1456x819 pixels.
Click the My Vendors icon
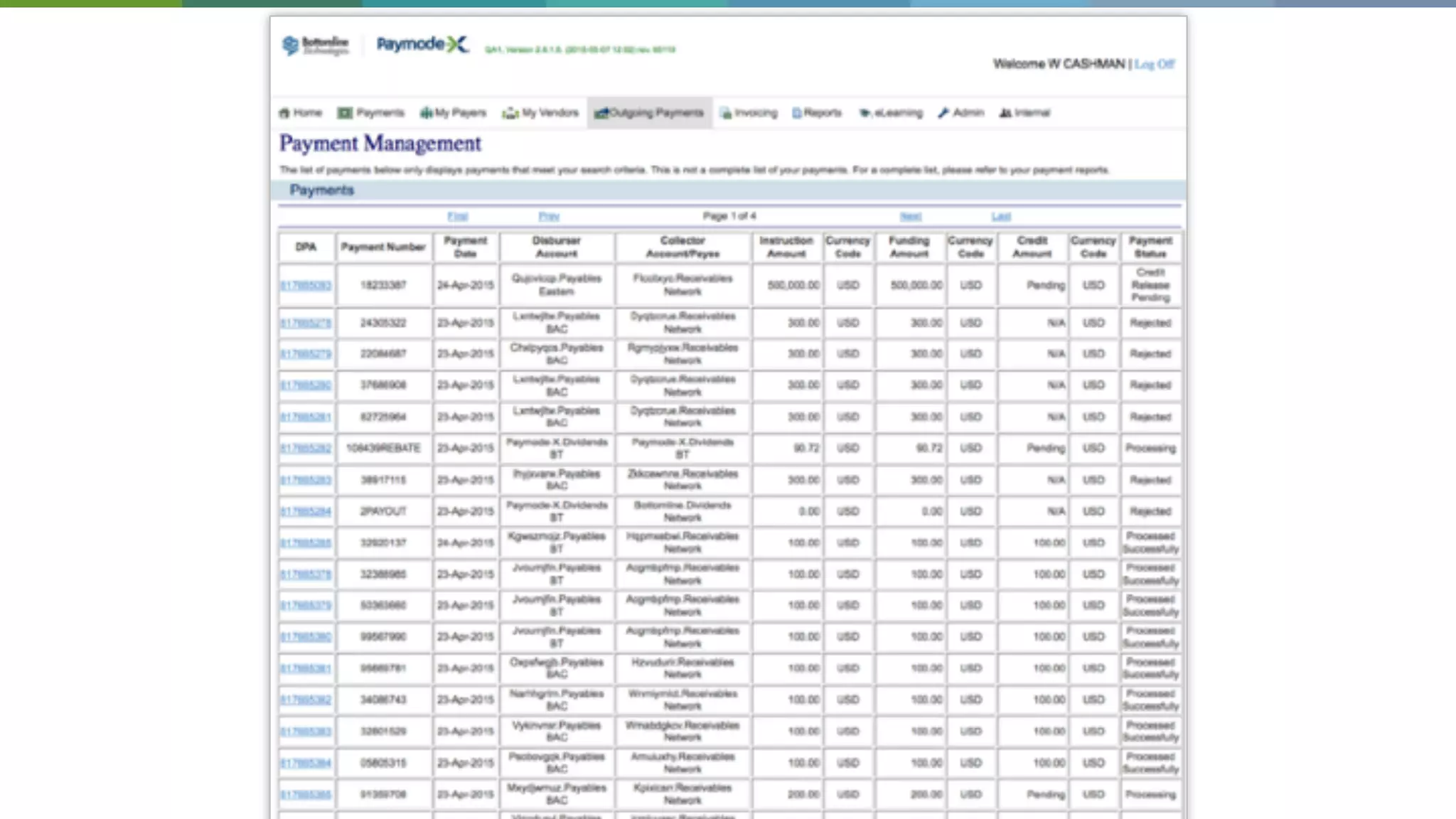pos(510,113)
